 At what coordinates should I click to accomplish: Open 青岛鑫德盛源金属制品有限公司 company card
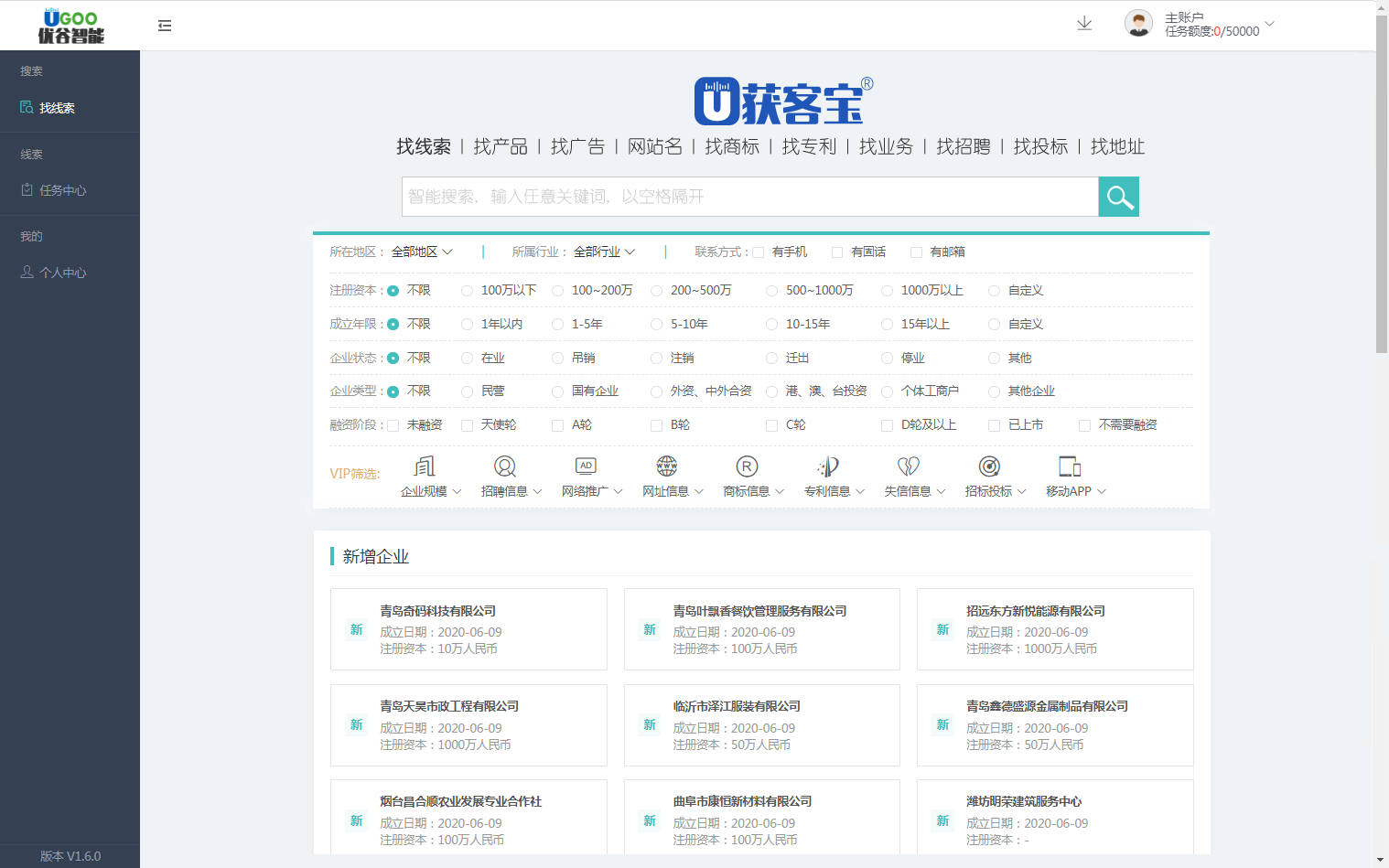(x=1055, y=725)
